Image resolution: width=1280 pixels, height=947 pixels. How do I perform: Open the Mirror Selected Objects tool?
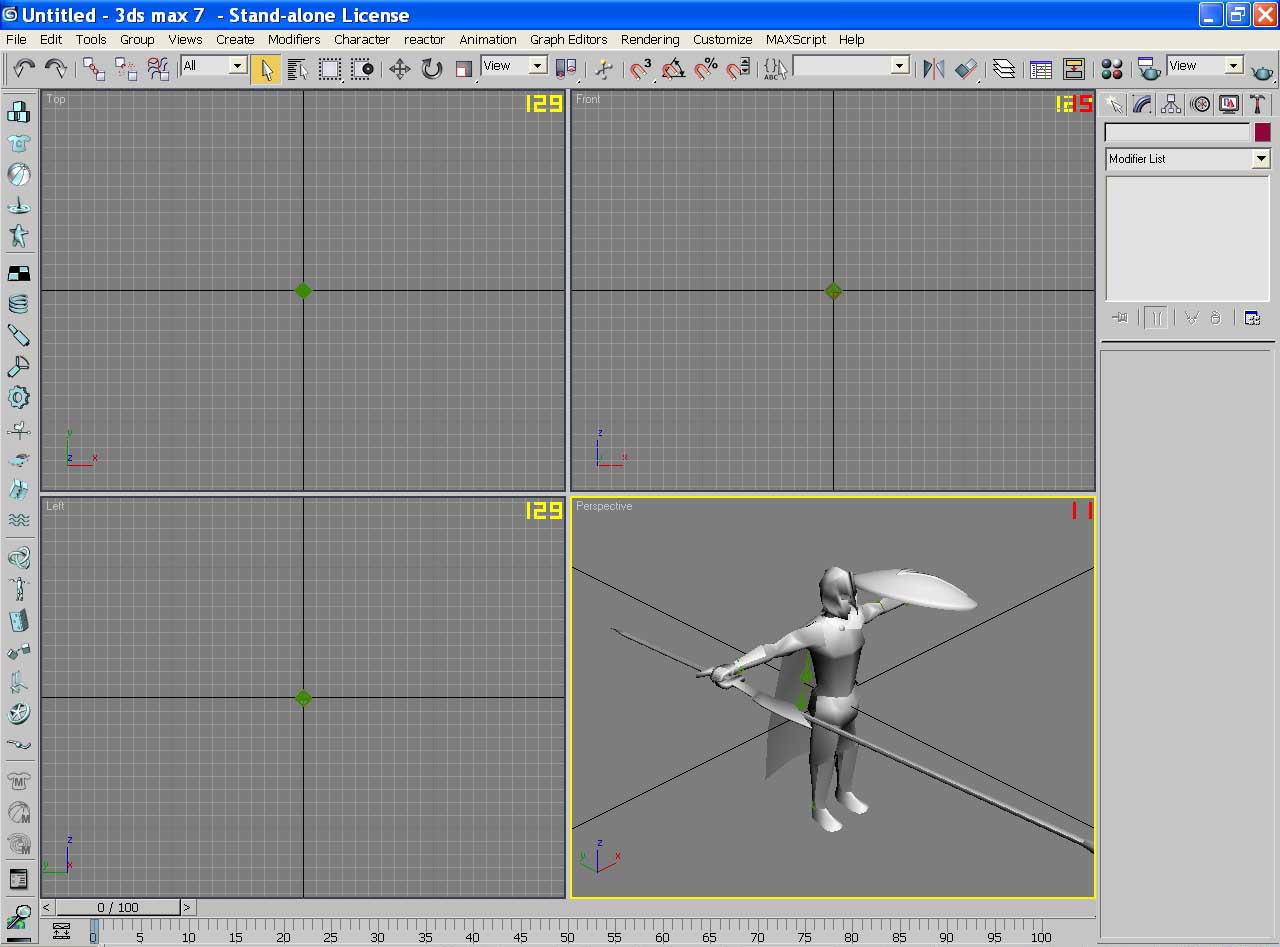pos(933,68)
